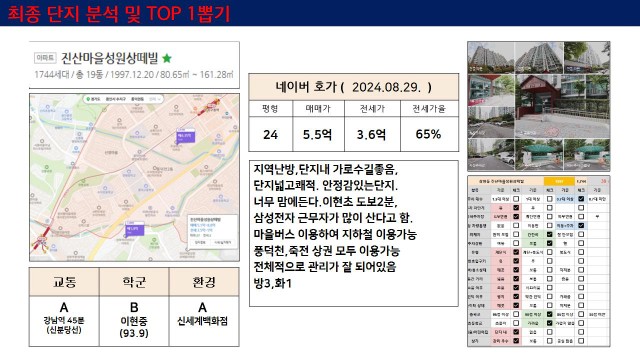Click the orange highlighted cell in the checklist header
The height and width of the screenshot is (360, 640).
[x=559, y=181]
